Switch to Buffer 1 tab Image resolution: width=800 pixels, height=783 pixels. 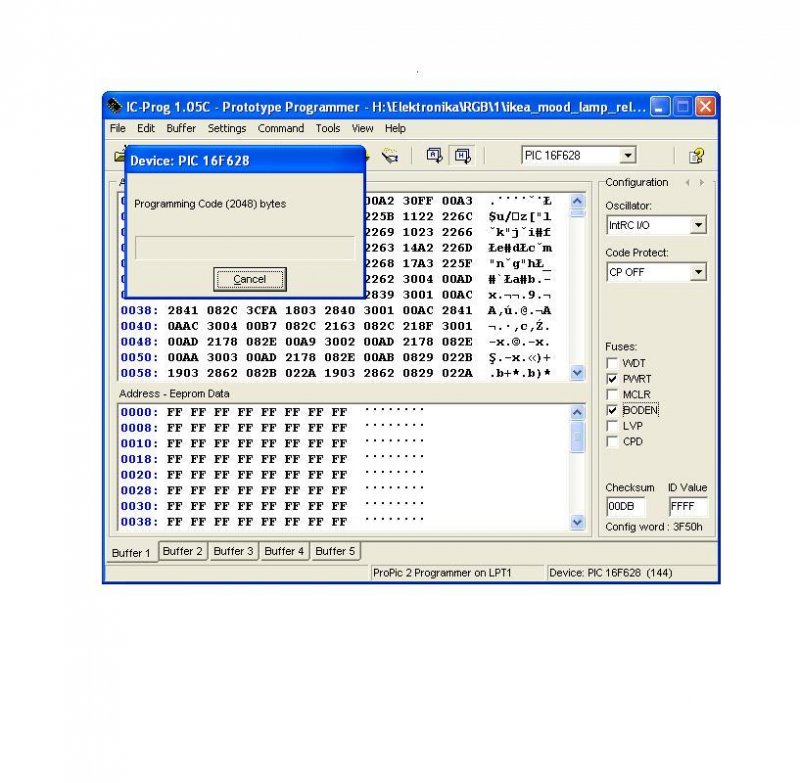pos(132,552)
